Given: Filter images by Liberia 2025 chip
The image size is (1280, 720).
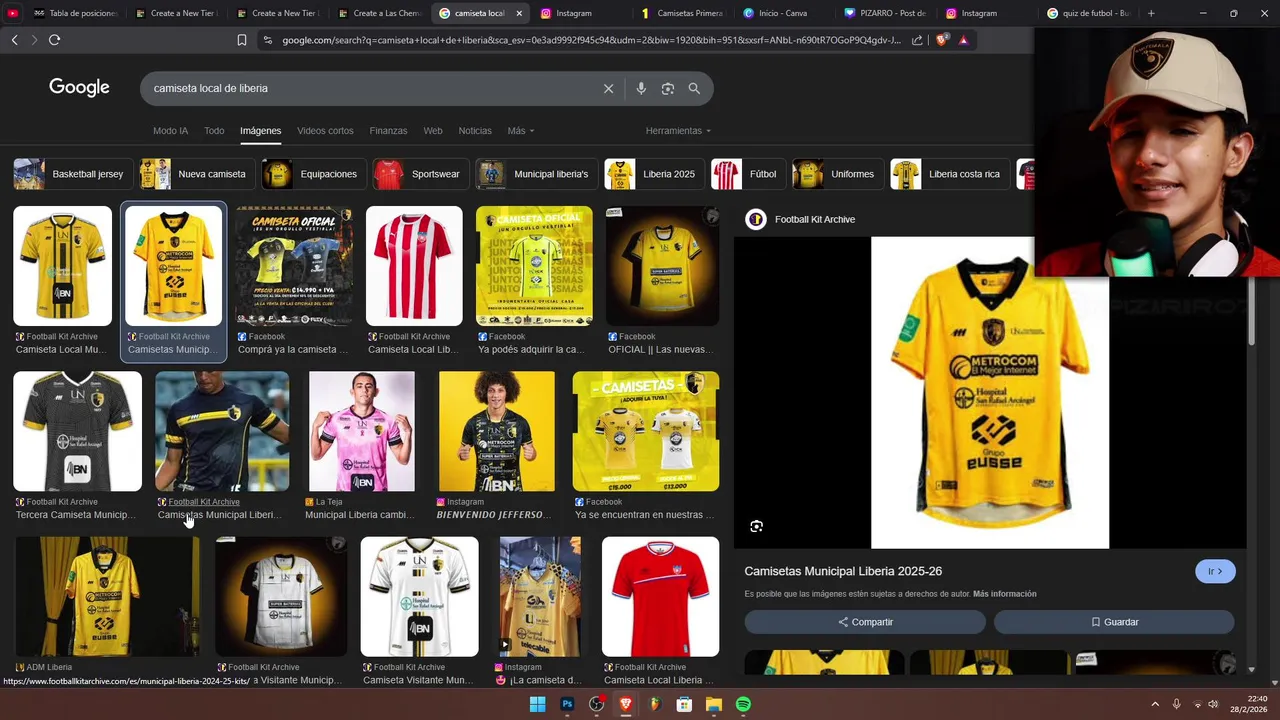Looking at the screenshot, I should pyautogui.click(x=653, y=174).
